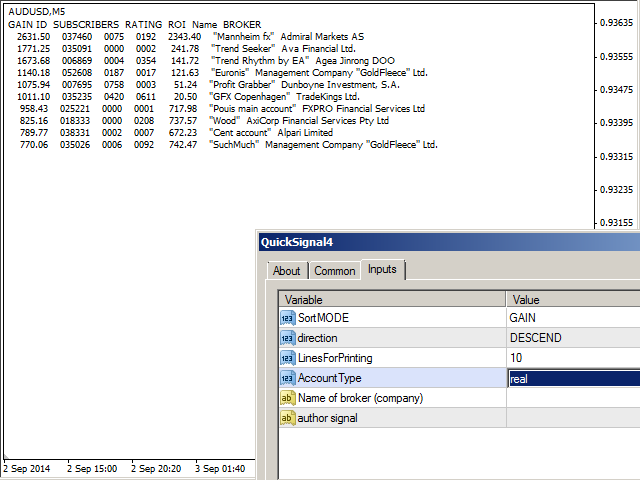The image size is (640, 480).
Task: Edit the LinesForPrinting value 10
Action: 573,358
